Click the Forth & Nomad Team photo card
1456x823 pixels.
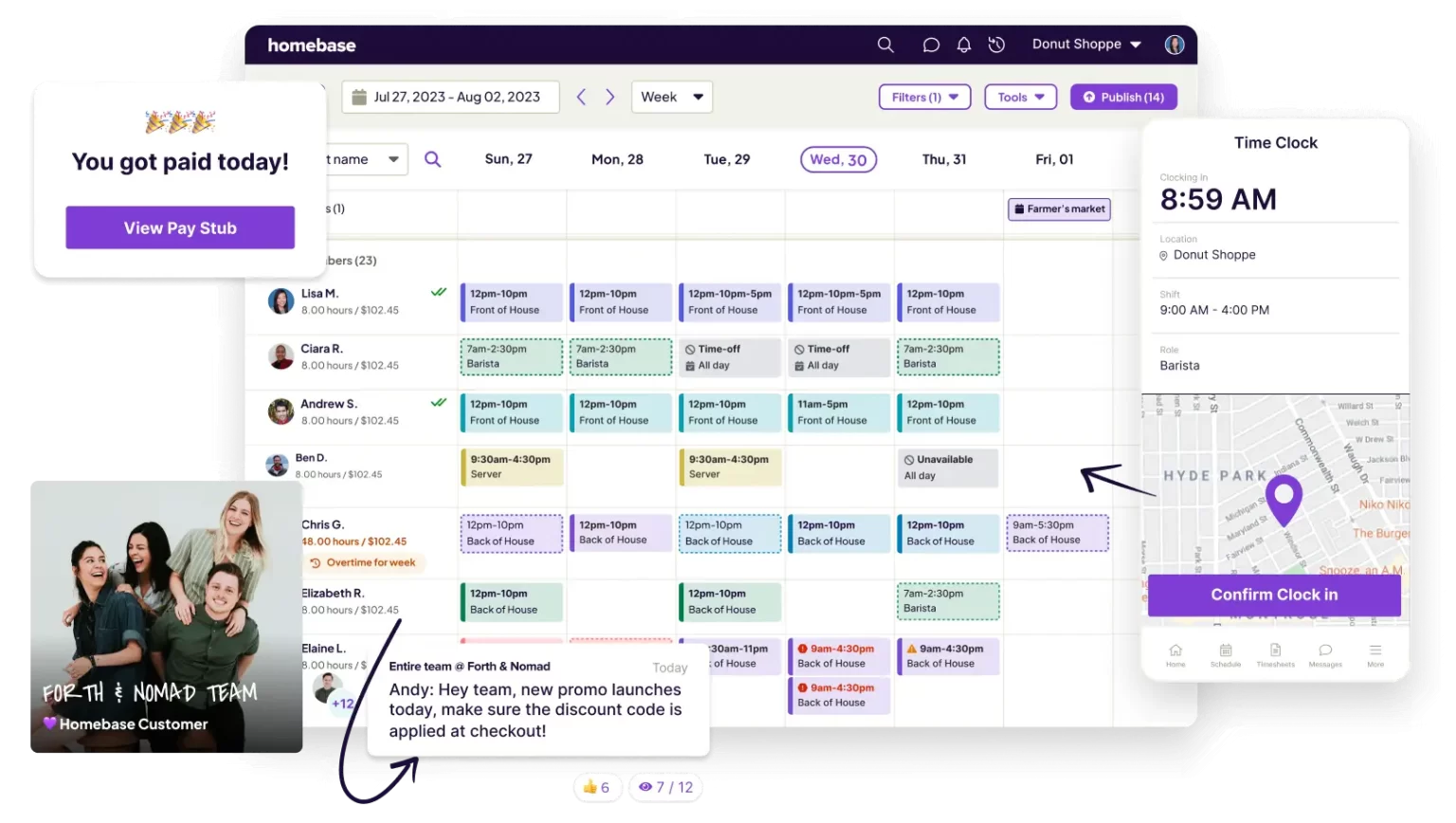tap(166, 616)
